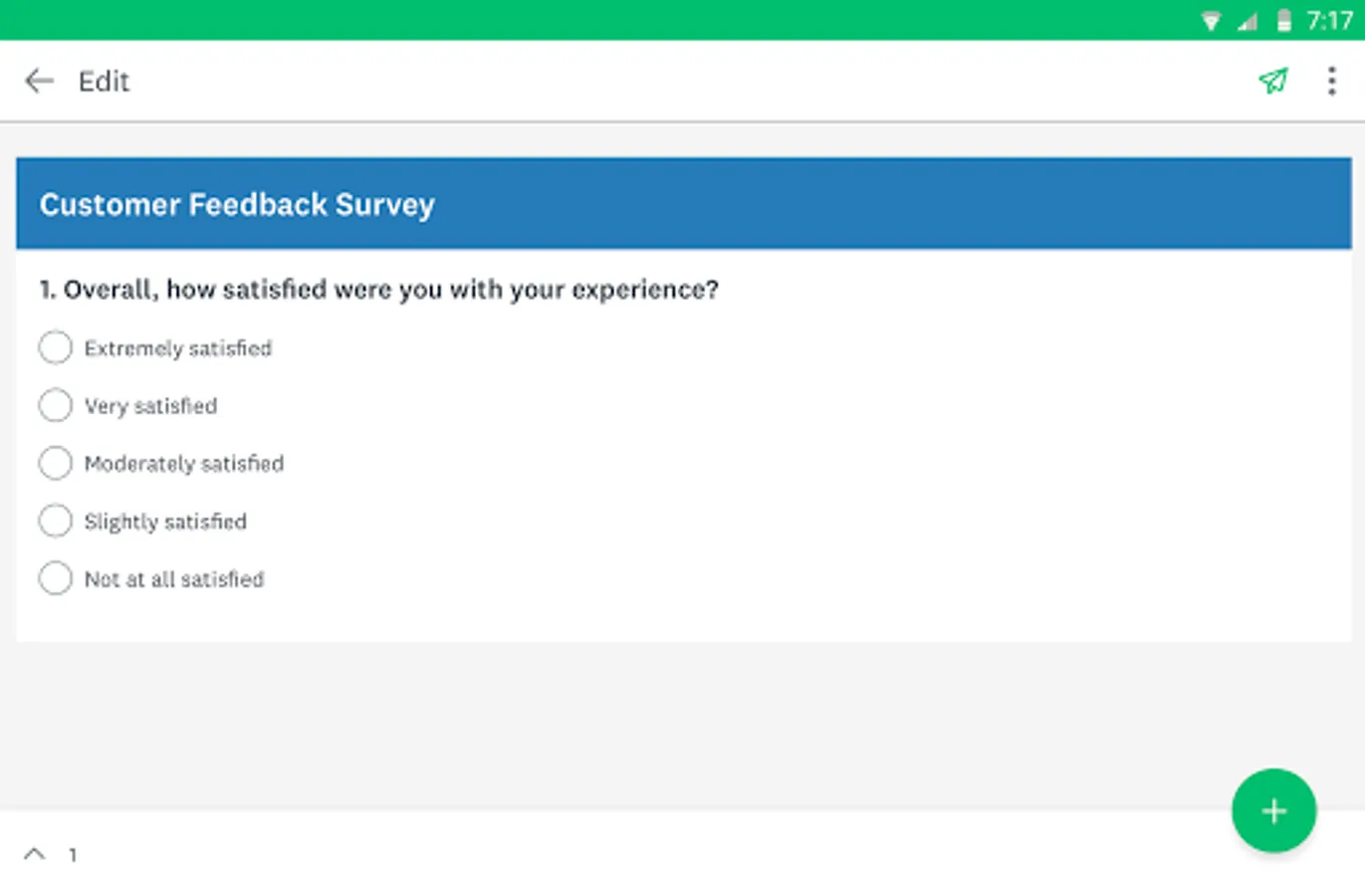Tap the clock showing 7:17
This screenshot has height=896, width=1365.
coord(1329,21)
